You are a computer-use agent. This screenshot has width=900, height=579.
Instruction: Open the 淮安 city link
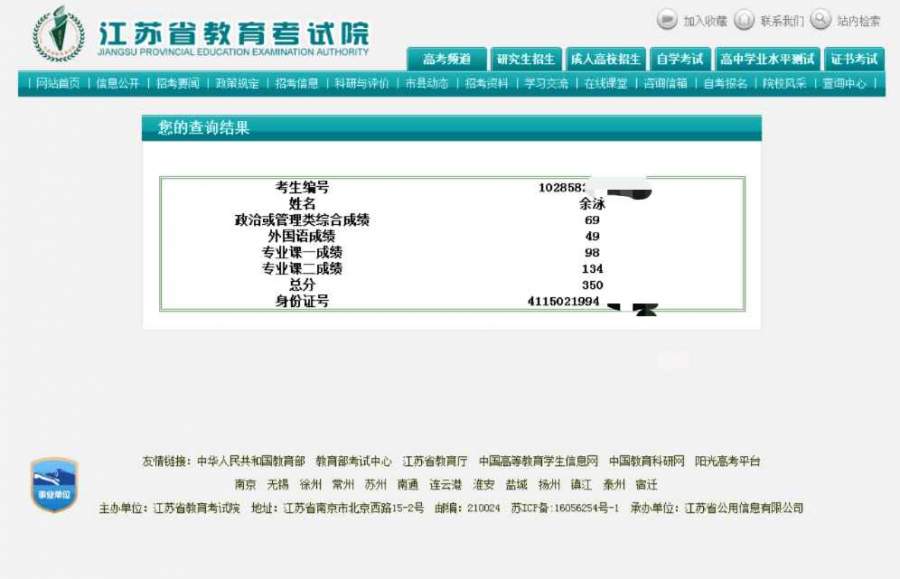[484, 484]
